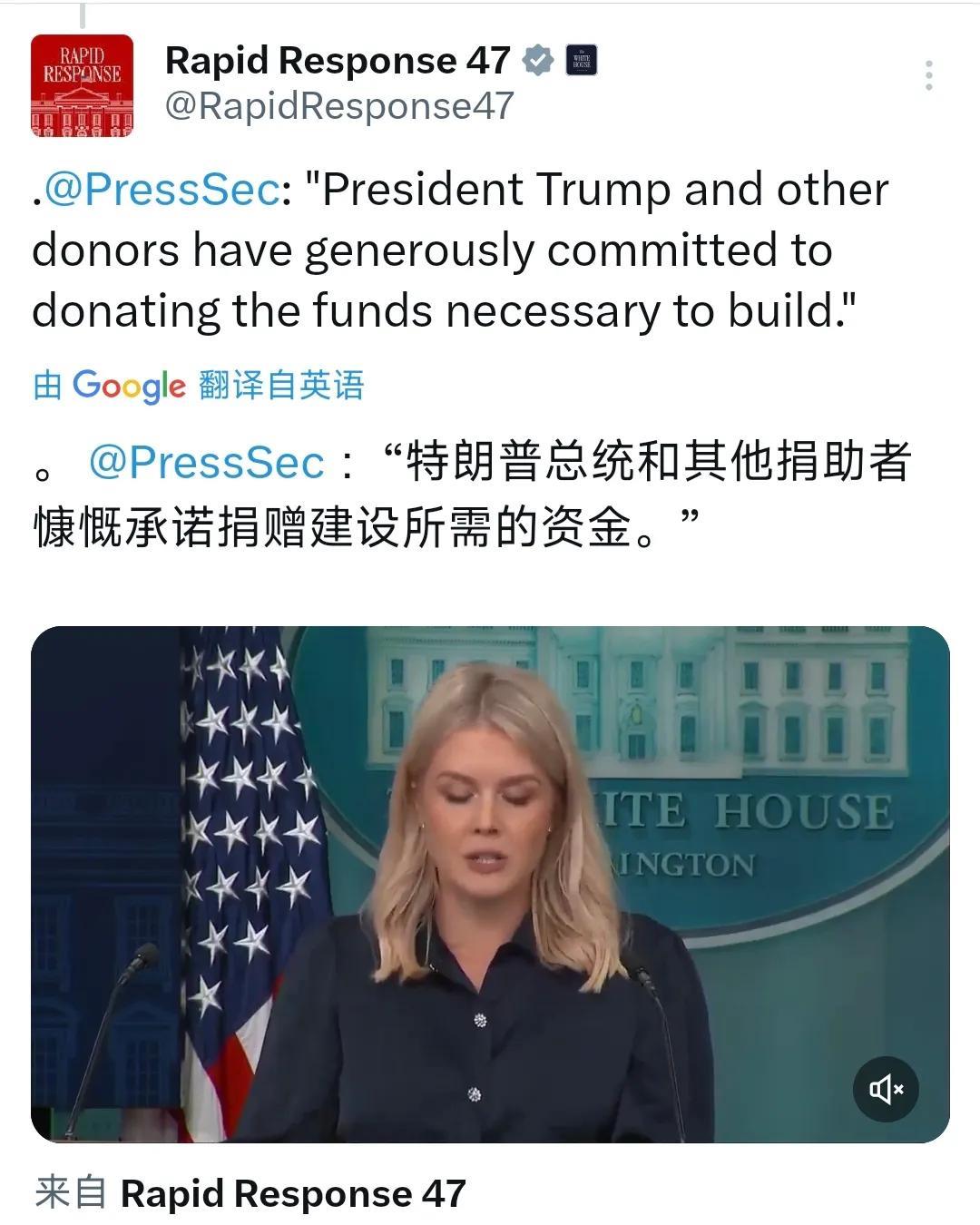This screenshot has width=980, height=1225.
Task: Click the 翻译自英语 translation label
Action: (281, 386)
